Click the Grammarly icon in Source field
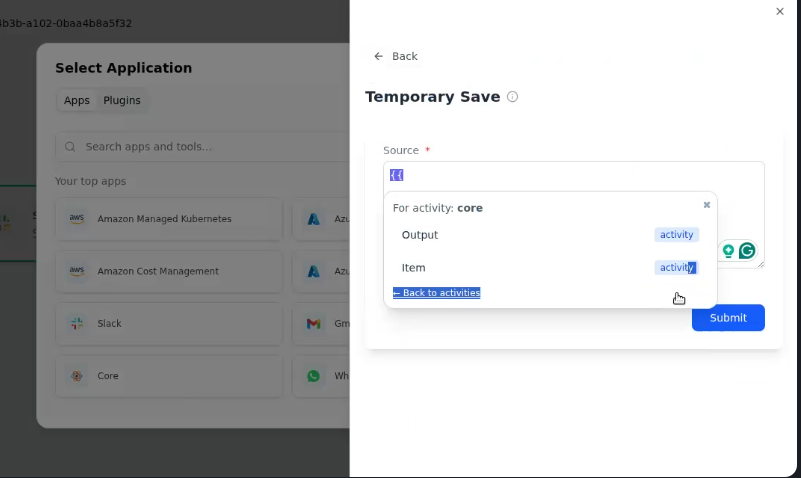This screenshot has width=801, height=478. click(x=747, y=251)
